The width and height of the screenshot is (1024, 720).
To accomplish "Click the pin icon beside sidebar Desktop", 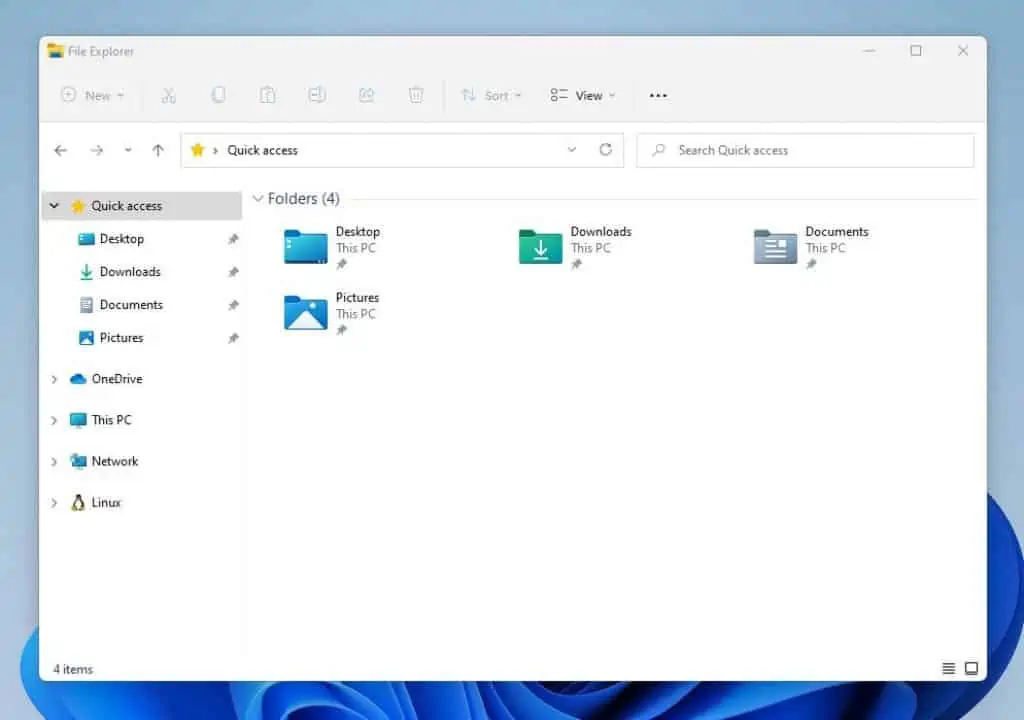I will [233, 239].
